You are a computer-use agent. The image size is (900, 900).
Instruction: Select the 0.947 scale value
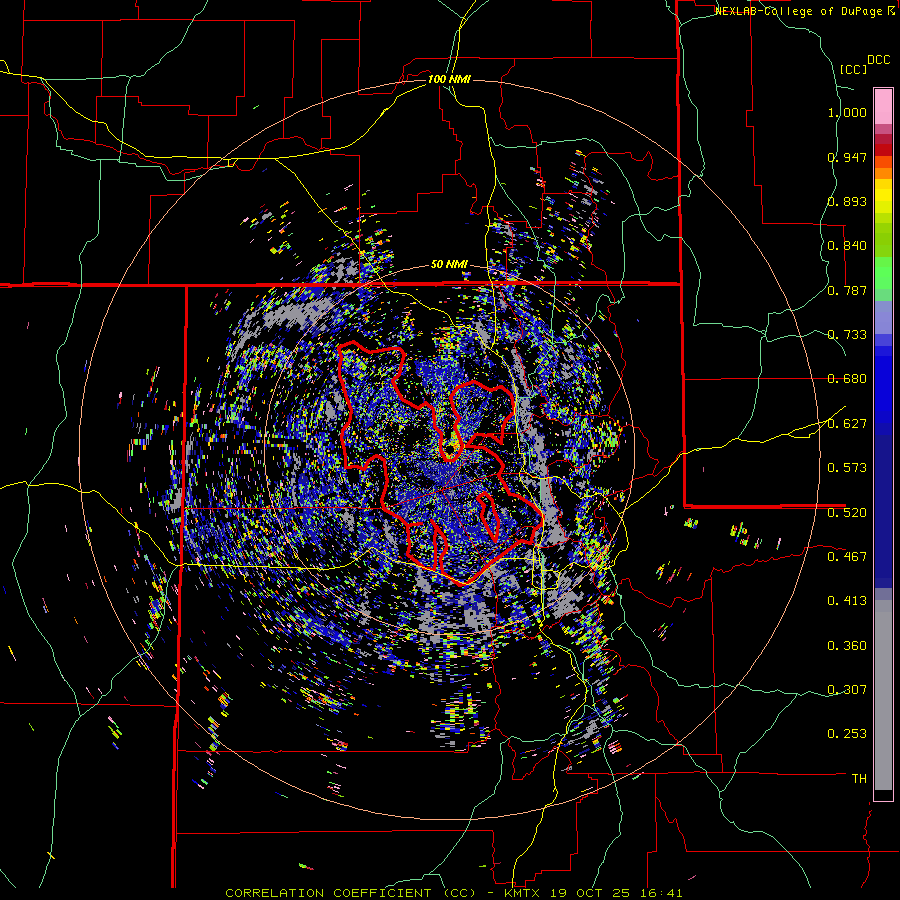pyautogui.click(x=847, y=157)
